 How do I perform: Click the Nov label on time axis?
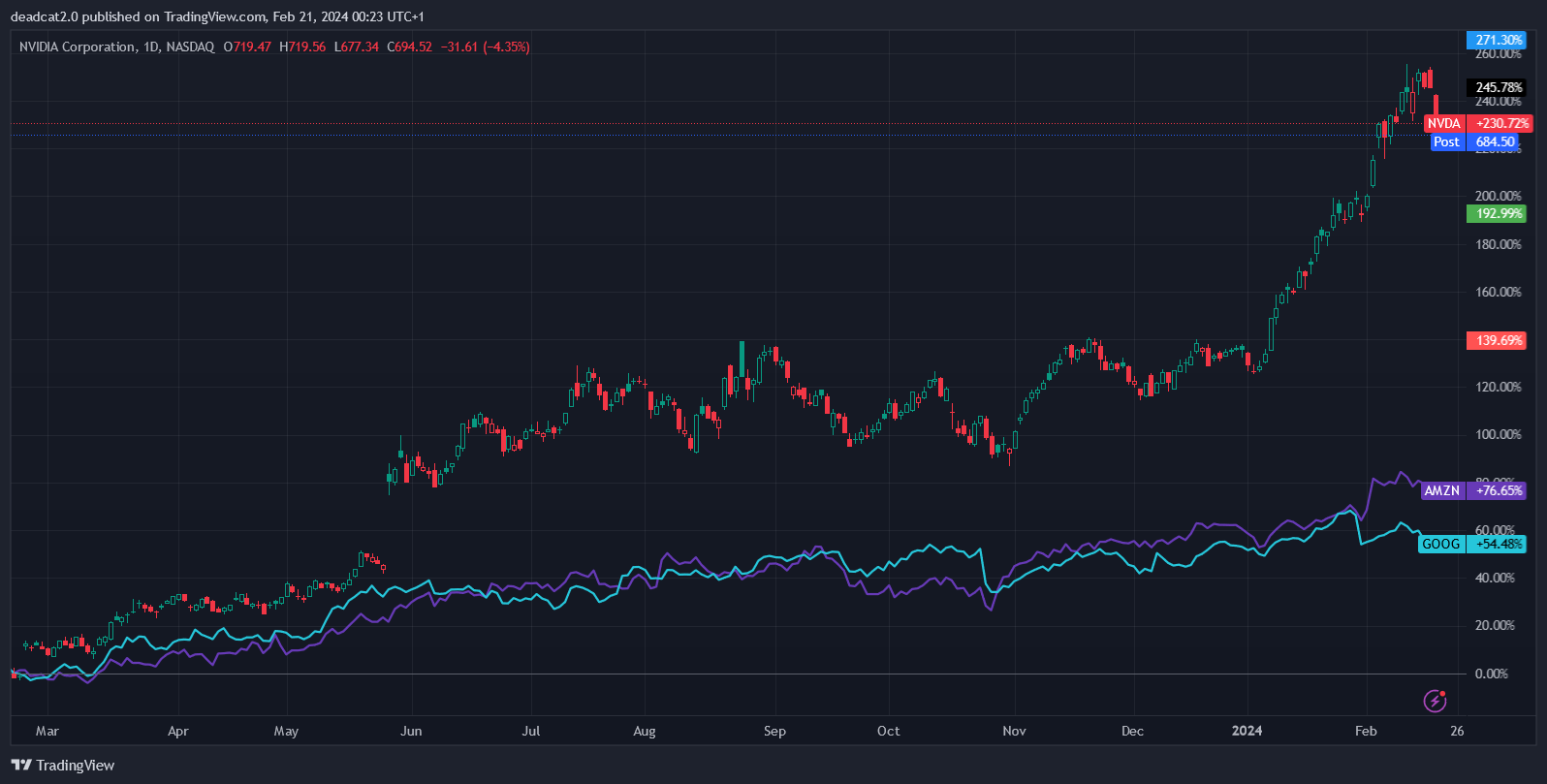[x=1014, y=731]
